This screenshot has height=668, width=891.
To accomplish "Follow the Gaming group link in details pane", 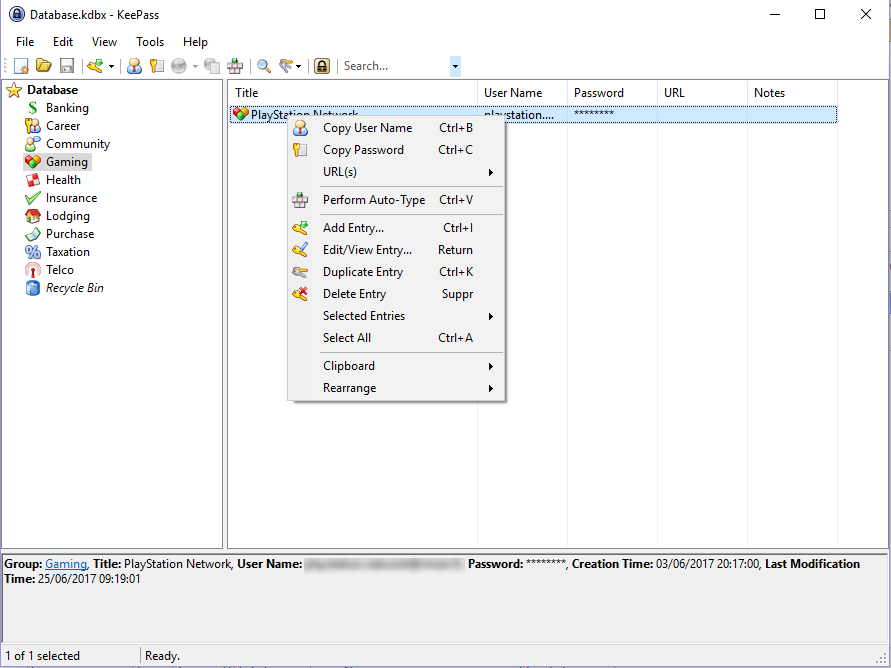I will pyautogui.click(x=66, y=564).
